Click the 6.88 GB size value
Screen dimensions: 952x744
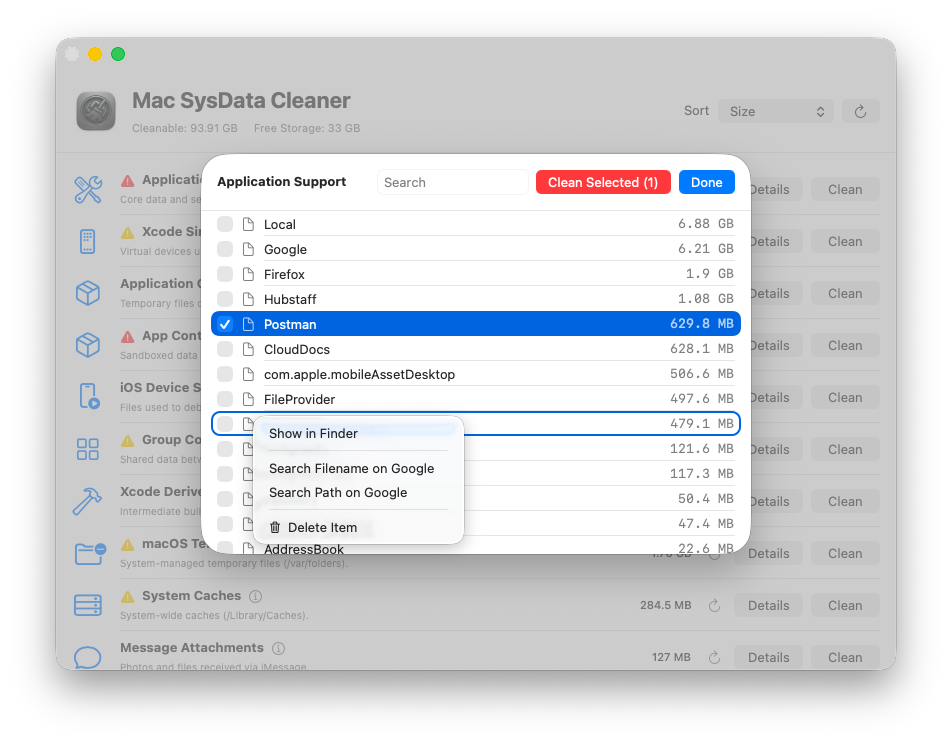tap(706, 224)
